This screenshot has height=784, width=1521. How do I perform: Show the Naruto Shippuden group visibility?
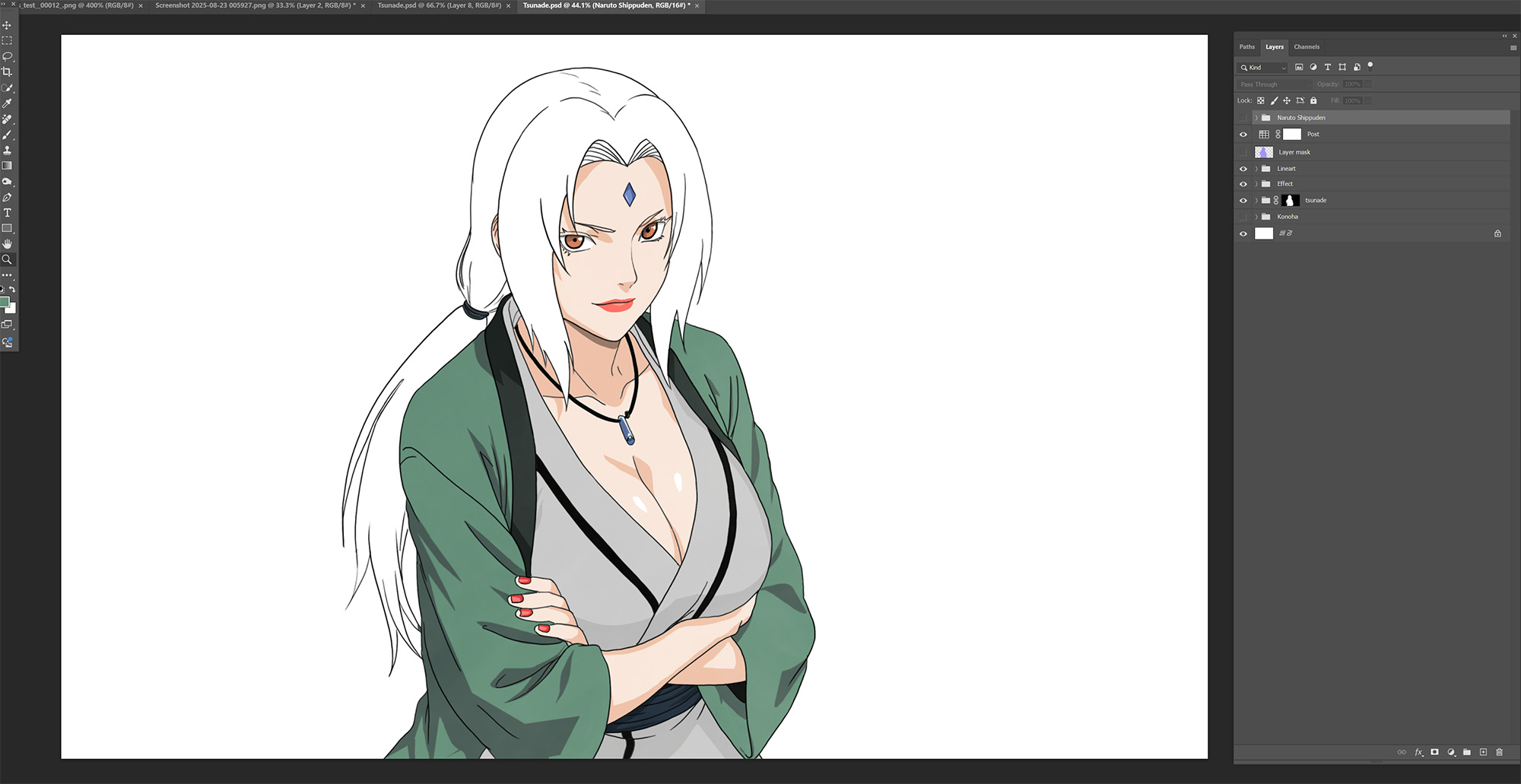pos(1243,118)
